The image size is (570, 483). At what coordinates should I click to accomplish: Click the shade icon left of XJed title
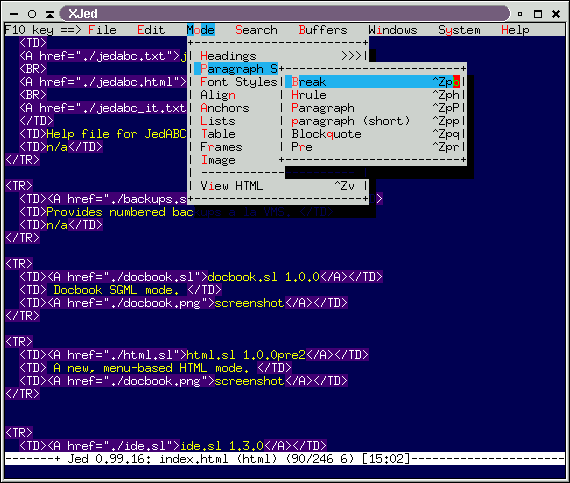click(50, 14)
